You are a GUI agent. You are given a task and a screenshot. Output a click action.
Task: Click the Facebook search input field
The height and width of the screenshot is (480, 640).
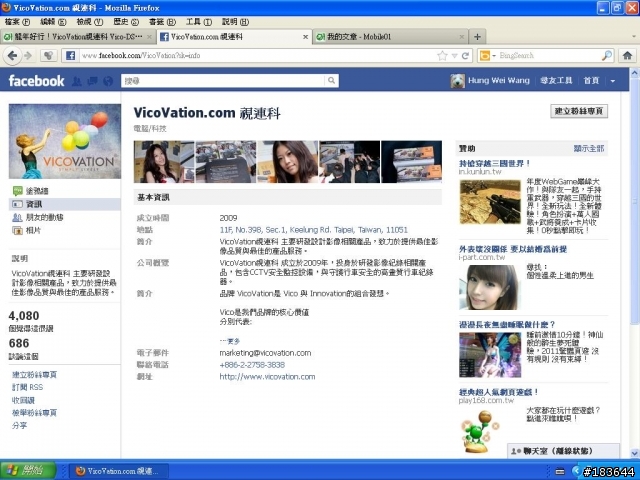(x=223, y=81)
